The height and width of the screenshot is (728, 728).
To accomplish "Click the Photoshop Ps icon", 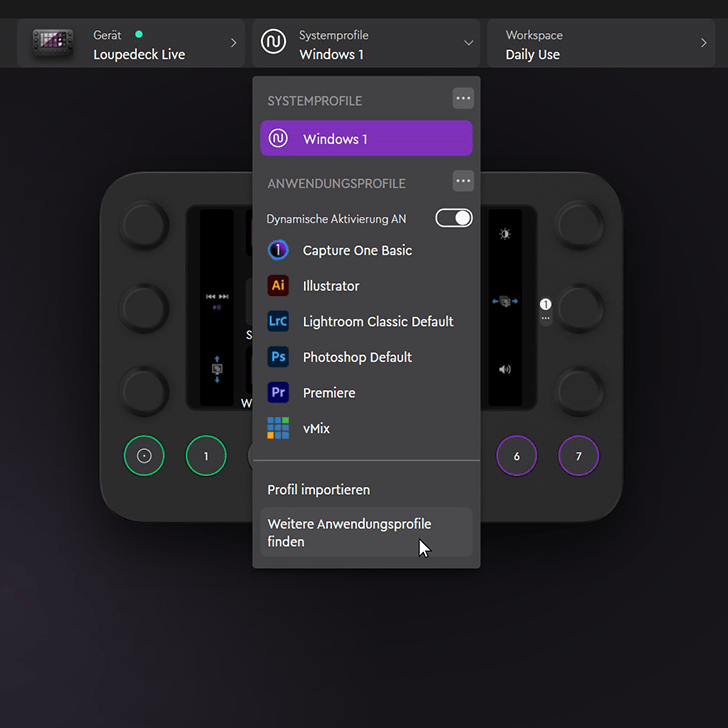I will (x=278, y=357).
